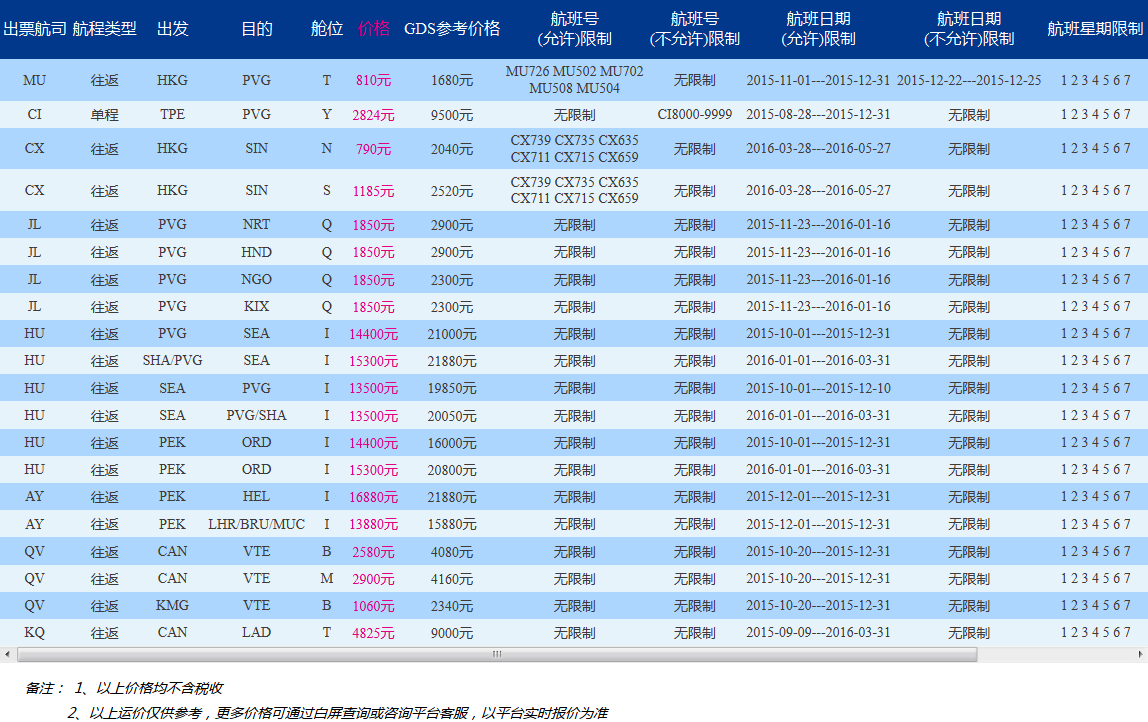Screen dimensions: 1148x722
Task: Select the 4825元 price cell
Action: pyautogui.click(x=373, y=633)
